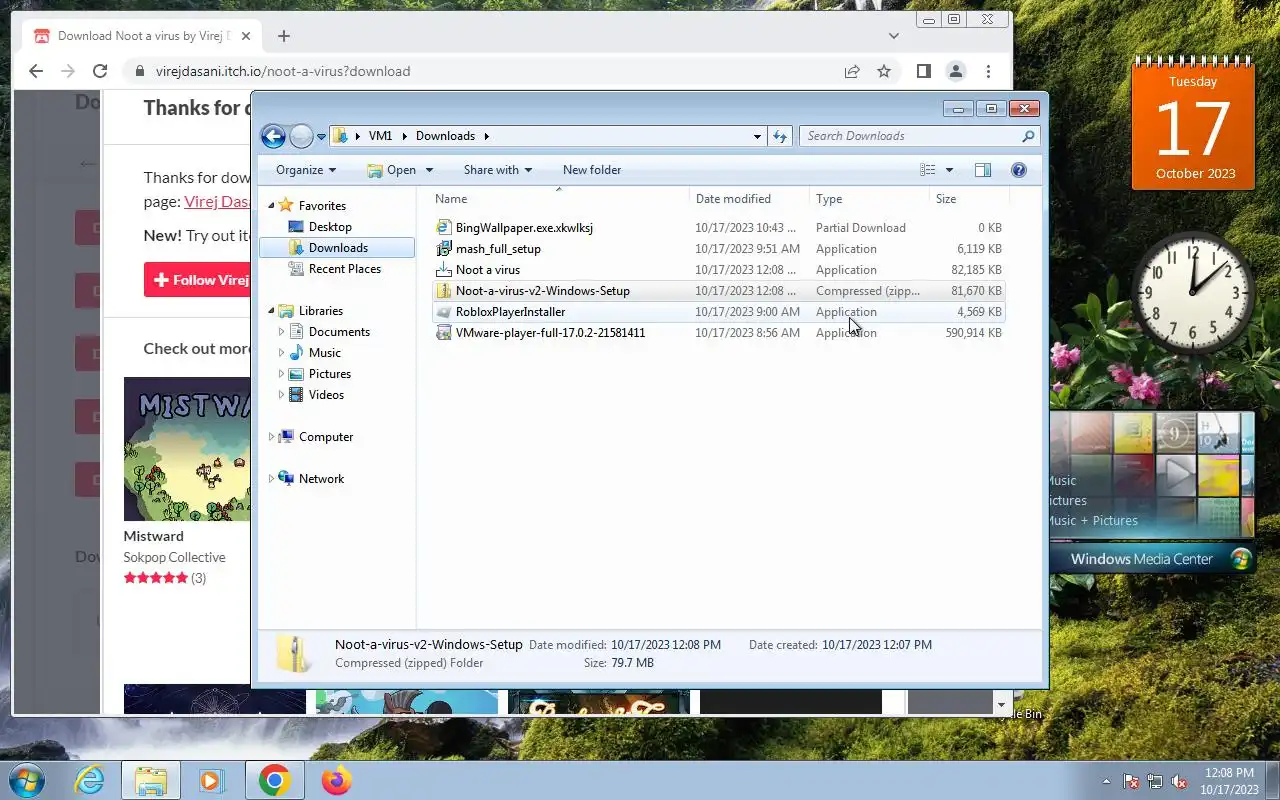Toggle the Chrome side panel icon

click(x=924, y=71)
